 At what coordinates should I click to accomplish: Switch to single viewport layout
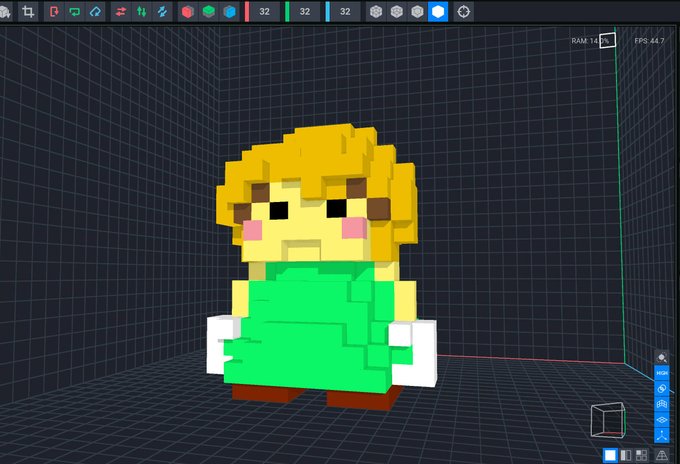coord(610,455)
